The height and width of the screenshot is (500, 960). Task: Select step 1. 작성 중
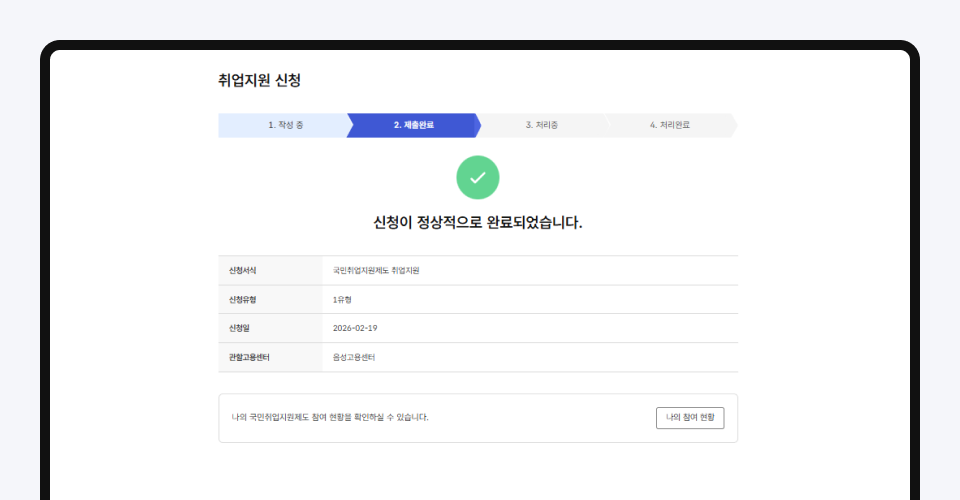pyautogui.click(x=285, y=125)
